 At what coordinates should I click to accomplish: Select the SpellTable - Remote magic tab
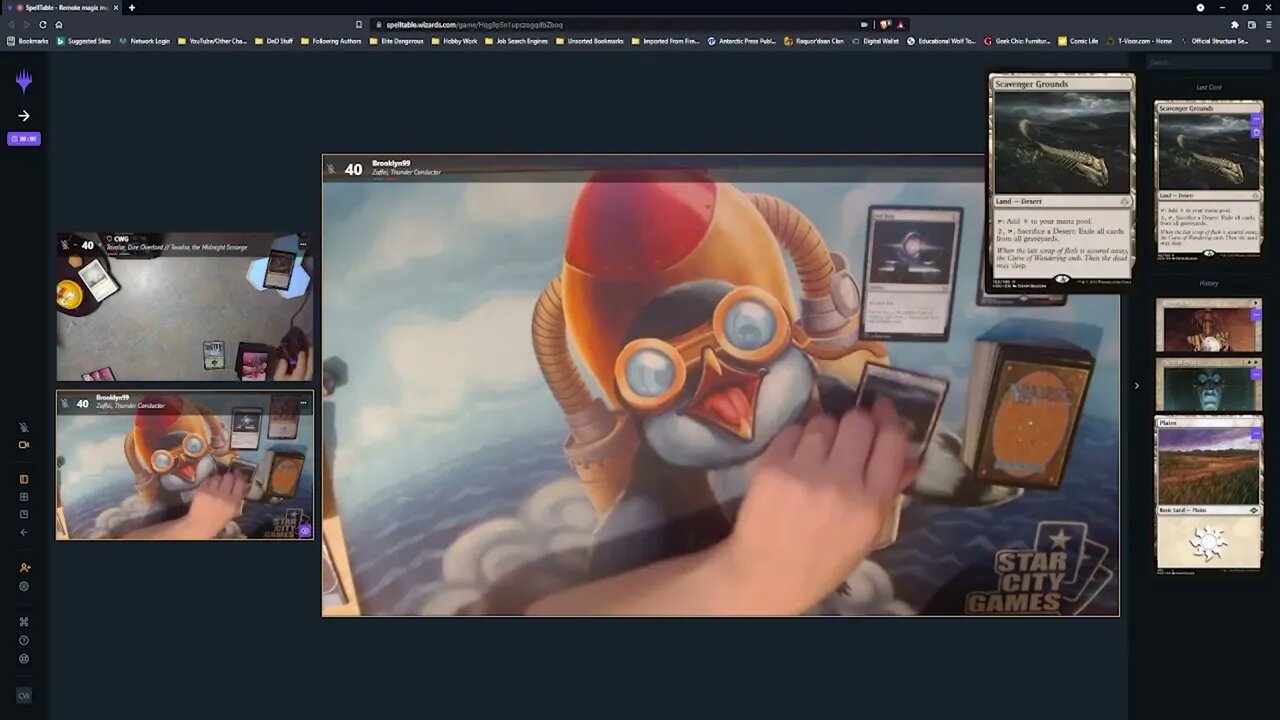pos(63,8)
